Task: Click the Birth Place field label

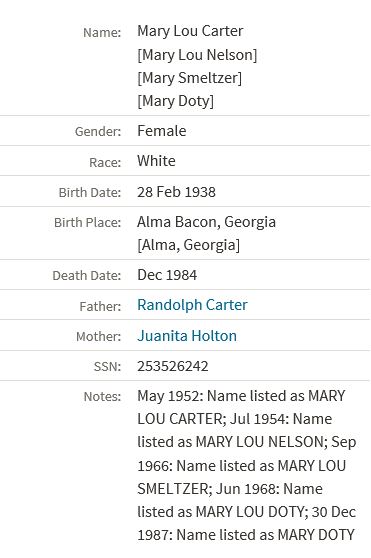Action: click(x=88, y=223)
